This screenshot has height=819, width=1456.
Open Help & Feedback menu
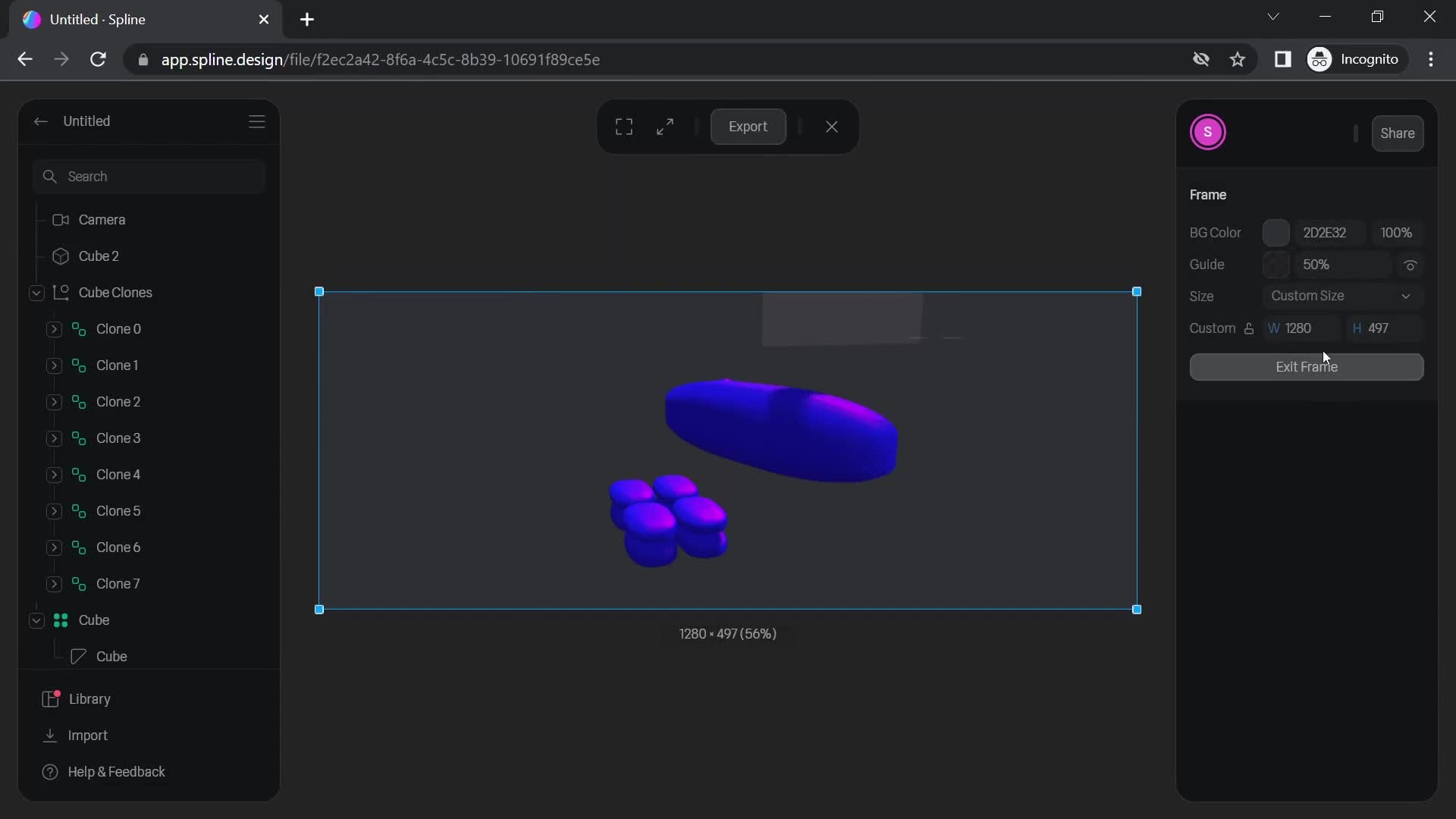click(116, 771)
